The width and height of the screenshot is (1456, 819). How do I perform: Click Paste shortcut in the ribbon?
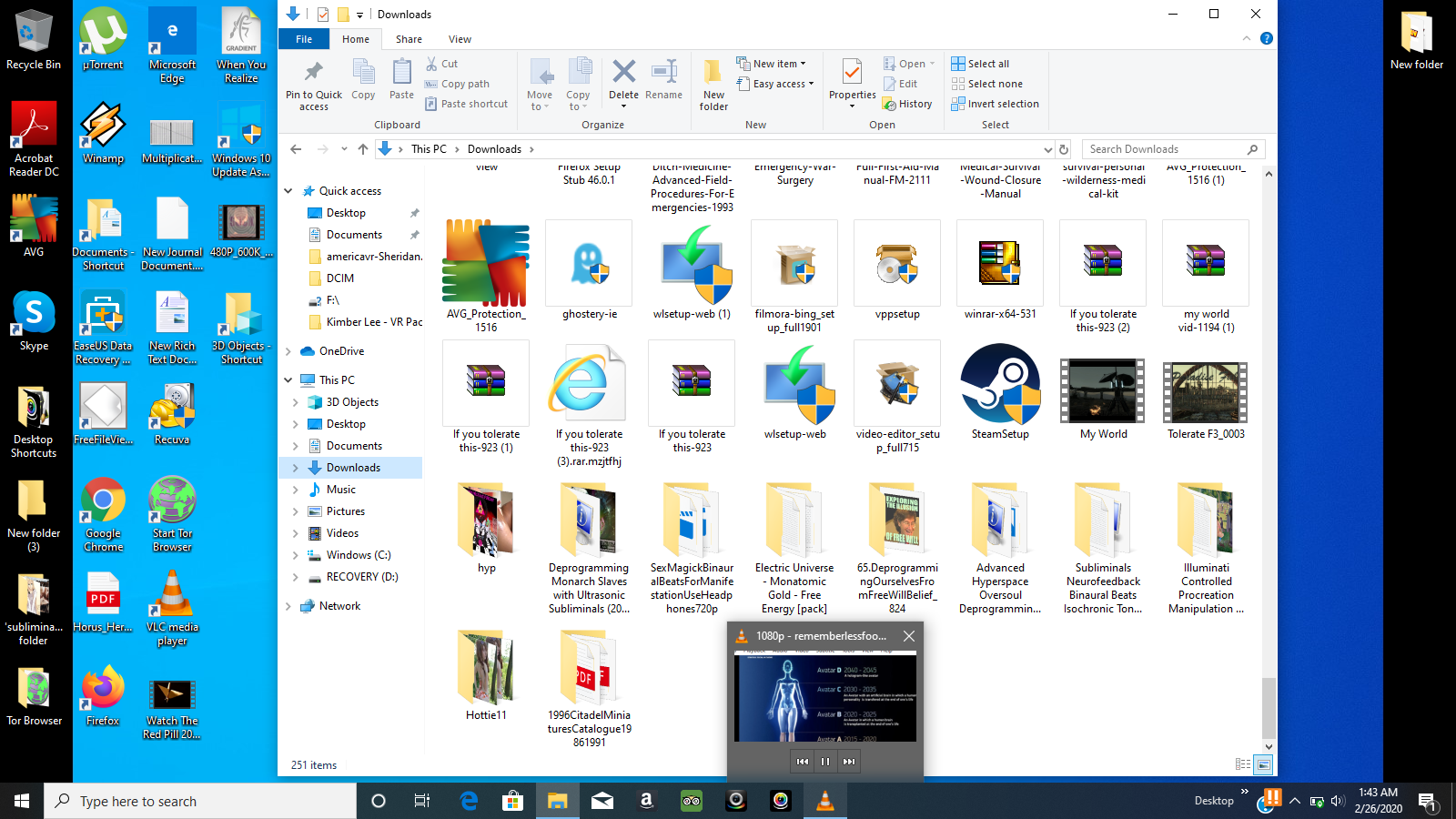(x=466, y=104)
